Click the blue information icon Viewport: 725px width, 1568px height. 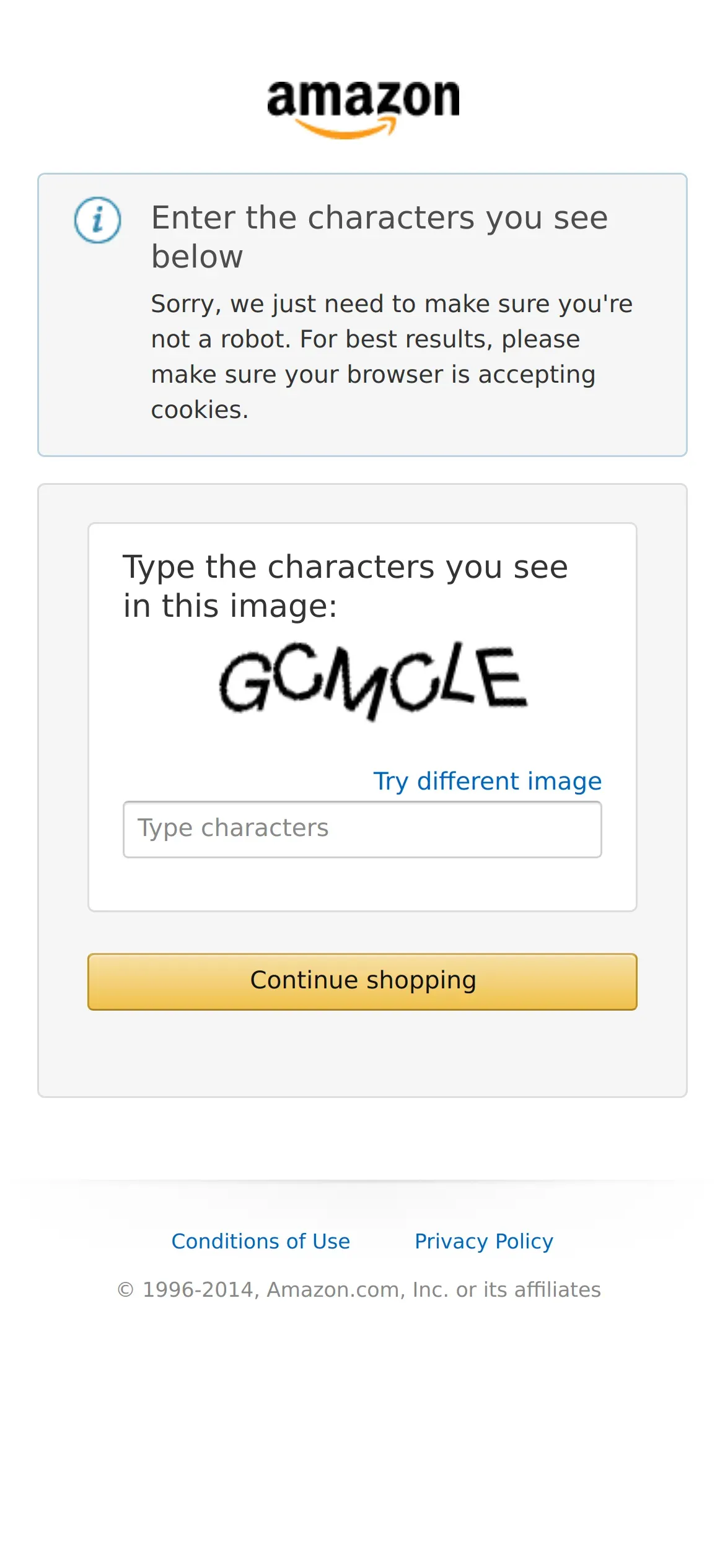coord(97,220)
